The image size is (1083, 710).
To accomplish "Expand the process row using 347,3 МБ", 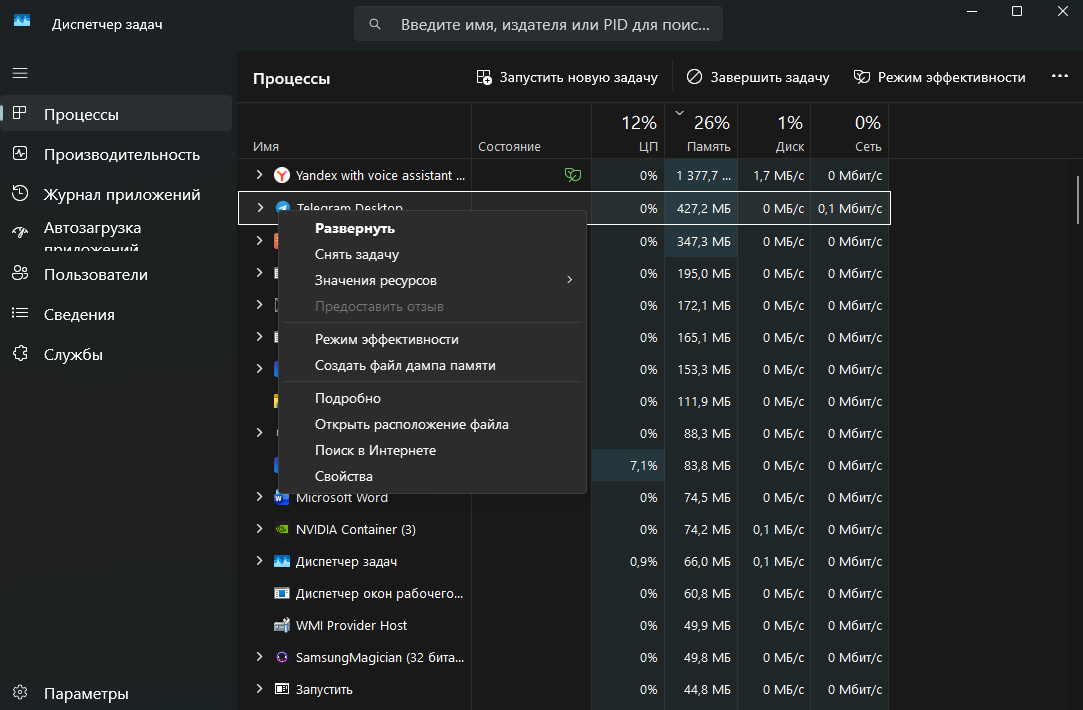I will (x=260, y=240).
